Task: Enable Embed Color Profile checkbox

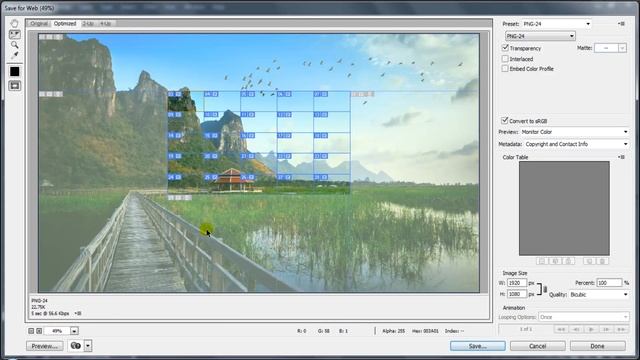Action: (505, 69)
